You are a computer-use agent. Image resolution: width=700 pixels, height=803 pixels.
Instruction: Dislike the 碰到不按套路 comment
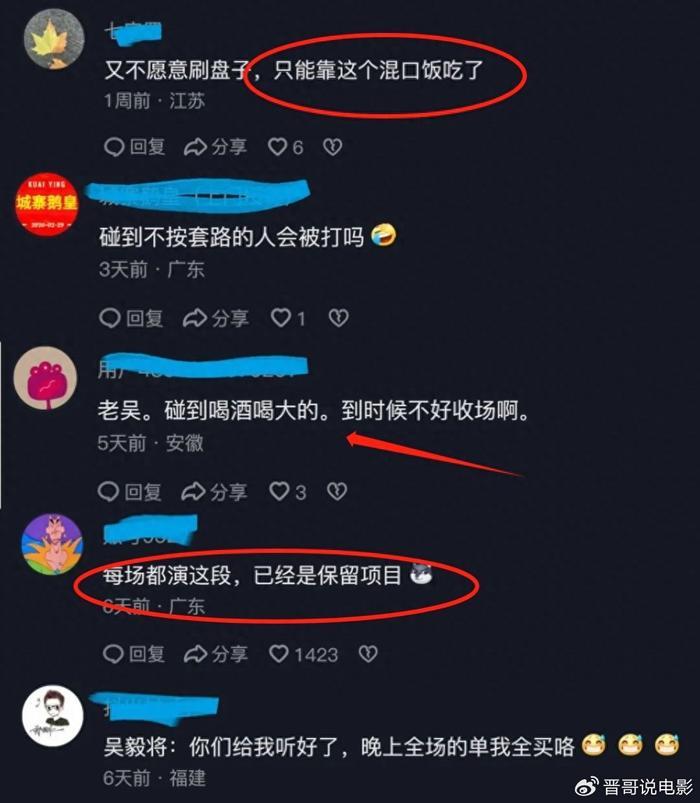(x=338, y=318)
